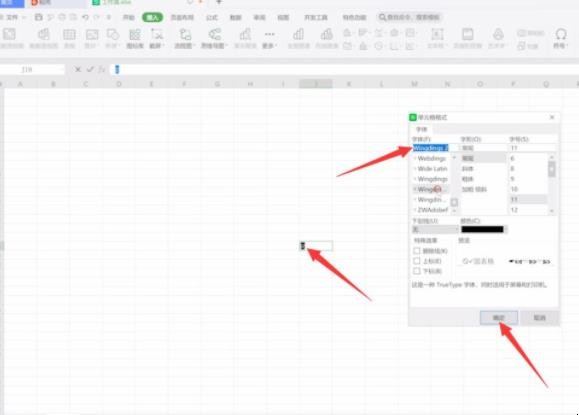The width and height of the screenshot is (579, 415).
Task: Click the flowchart (流程图) icon
Action: 185,35
